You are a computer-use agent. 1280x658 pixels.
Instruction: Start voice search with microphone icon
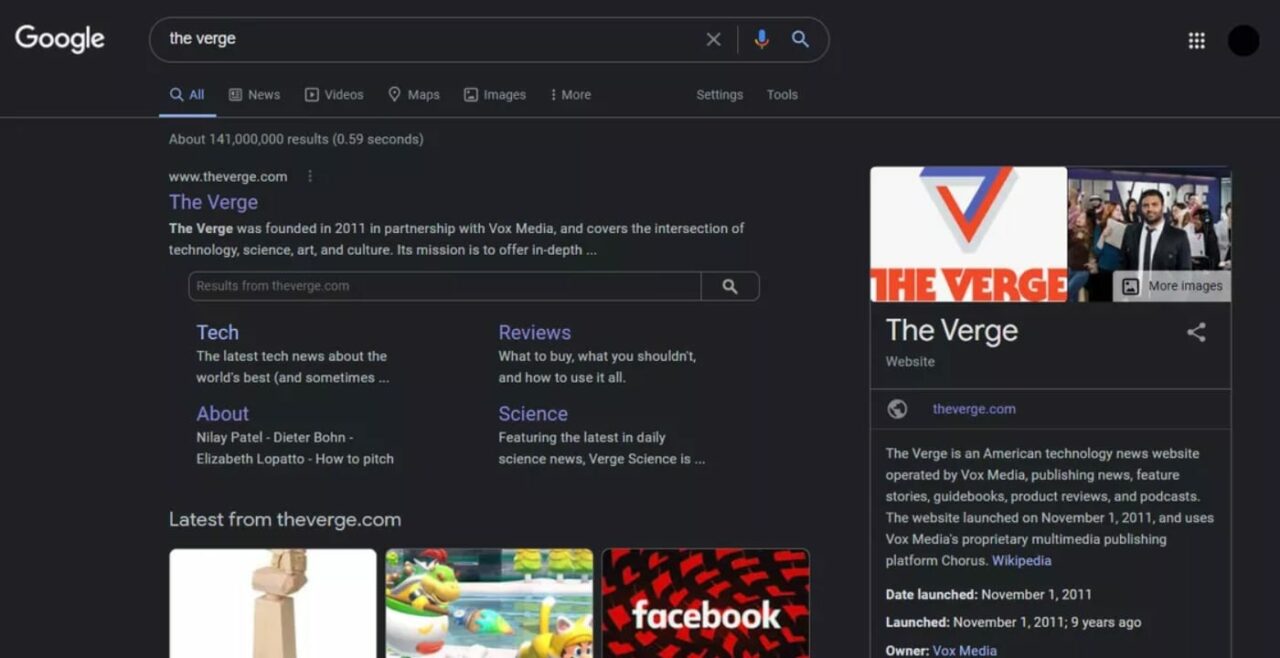point(761,39)
